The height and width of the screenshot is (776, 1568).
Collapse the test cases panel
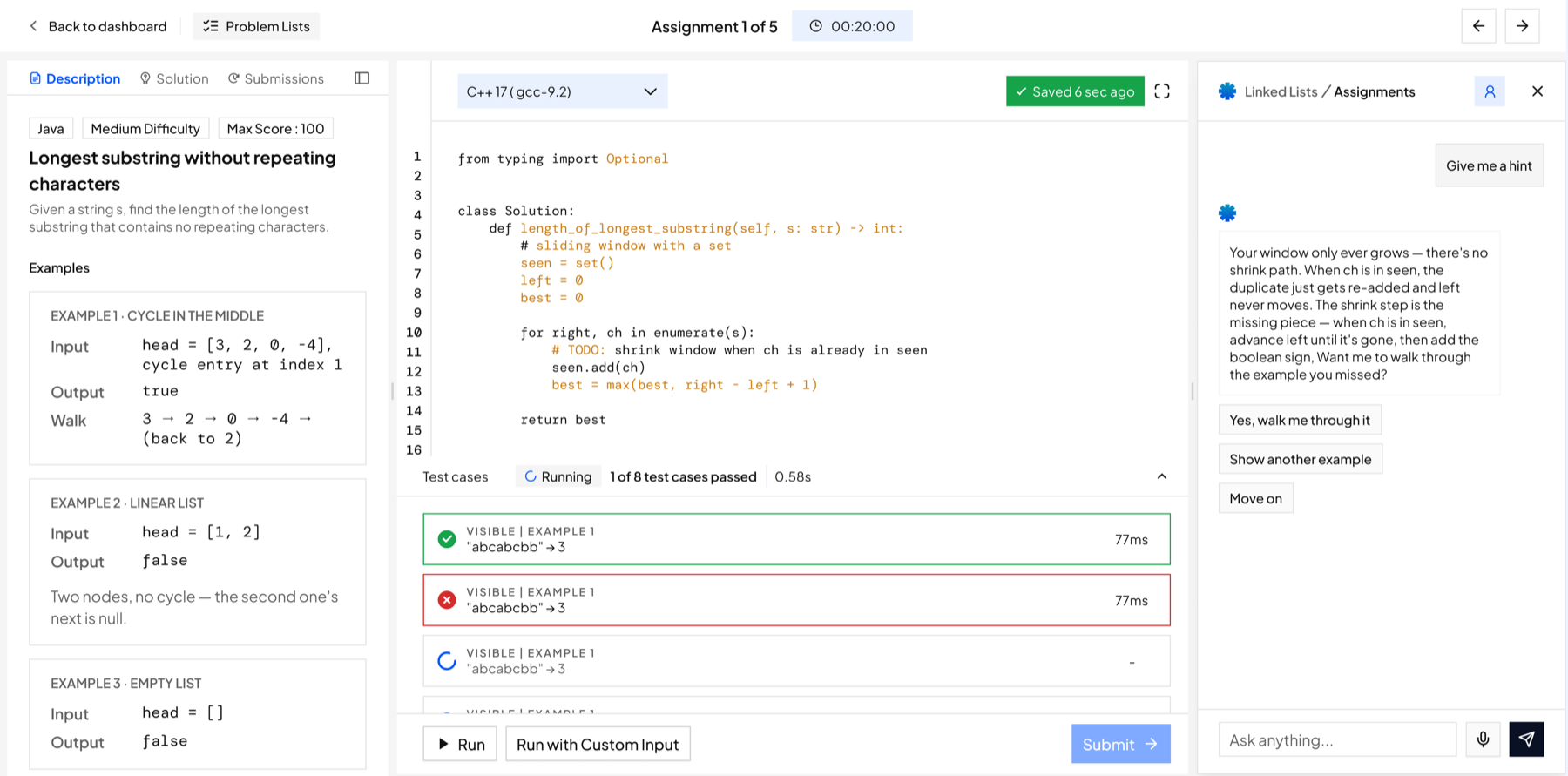point(1162,476)
